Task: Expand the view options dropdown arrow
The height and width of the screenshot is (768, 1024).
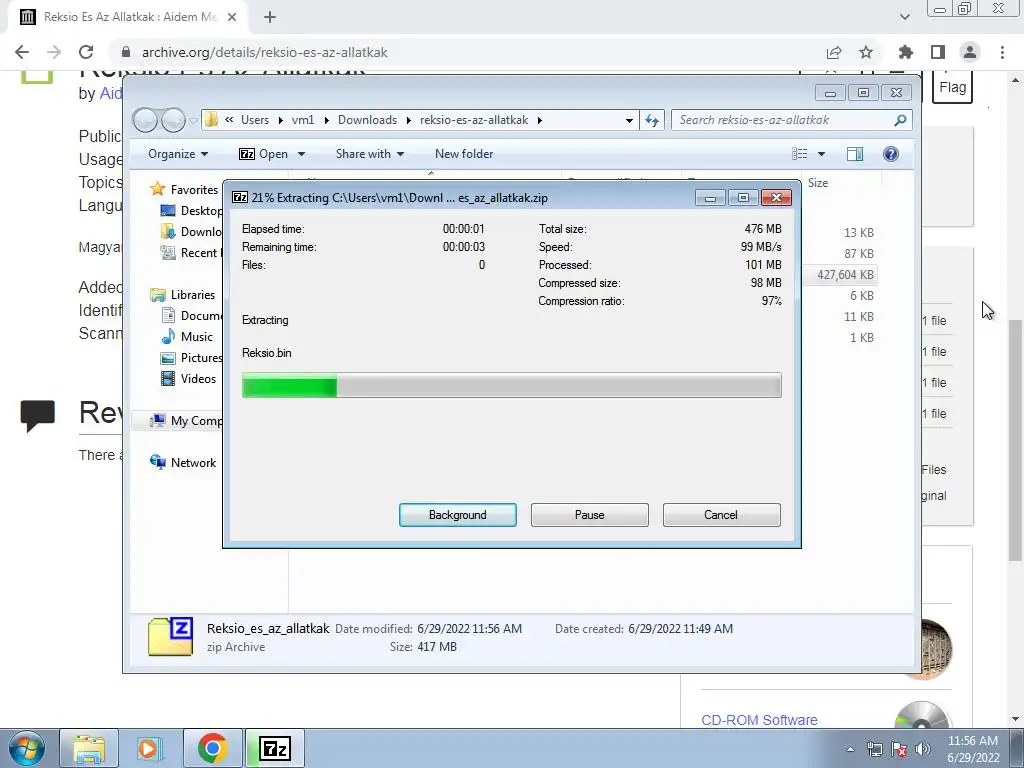Action: 822,154
